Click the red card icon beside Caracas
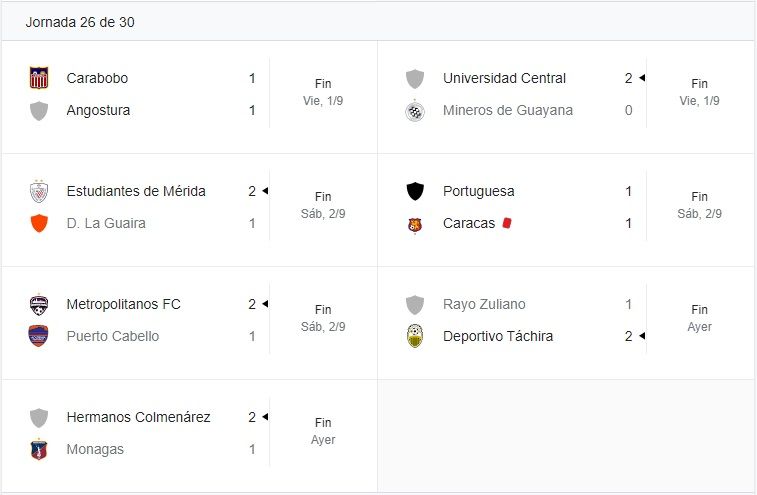757x495 pixels. pyautogui.click(x=506, y=223)
